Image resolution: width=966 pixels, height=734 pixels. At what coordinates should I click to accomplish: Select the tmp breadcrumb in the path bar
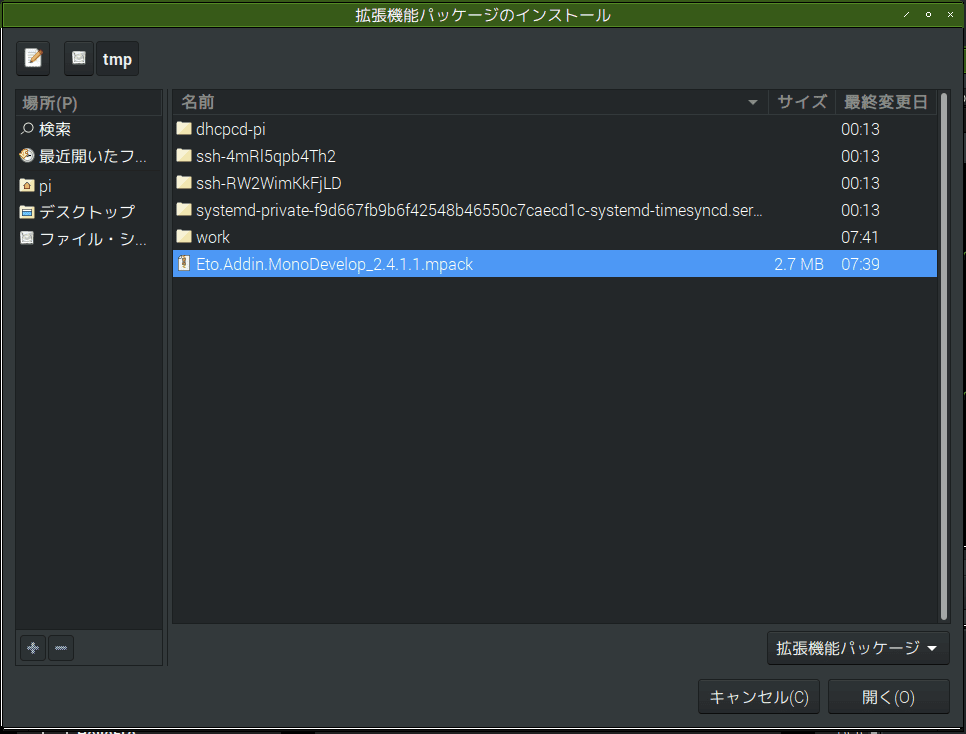click(117, 58)
